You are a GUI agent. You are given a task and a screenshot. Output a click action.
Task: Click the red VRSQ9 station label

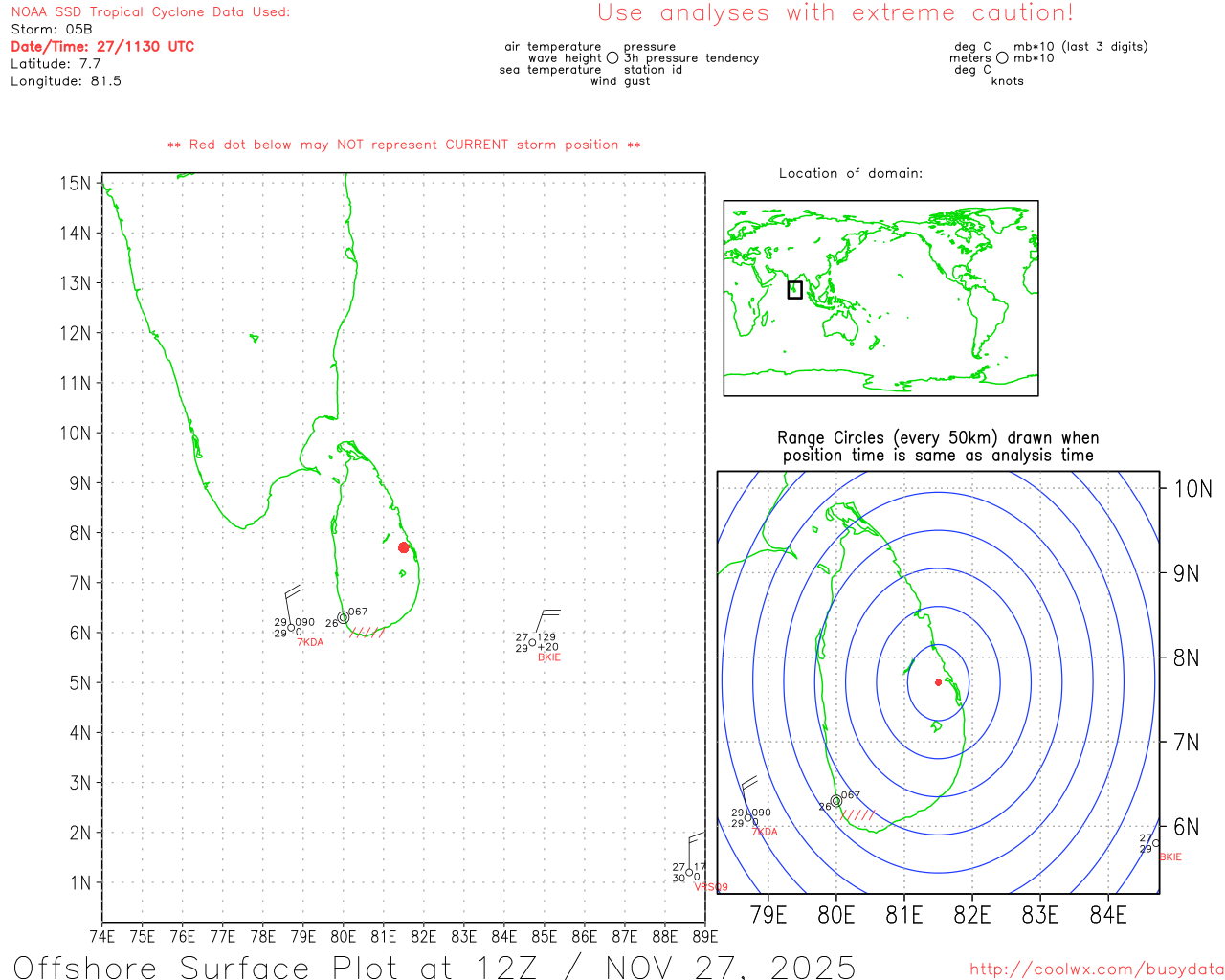711,887
